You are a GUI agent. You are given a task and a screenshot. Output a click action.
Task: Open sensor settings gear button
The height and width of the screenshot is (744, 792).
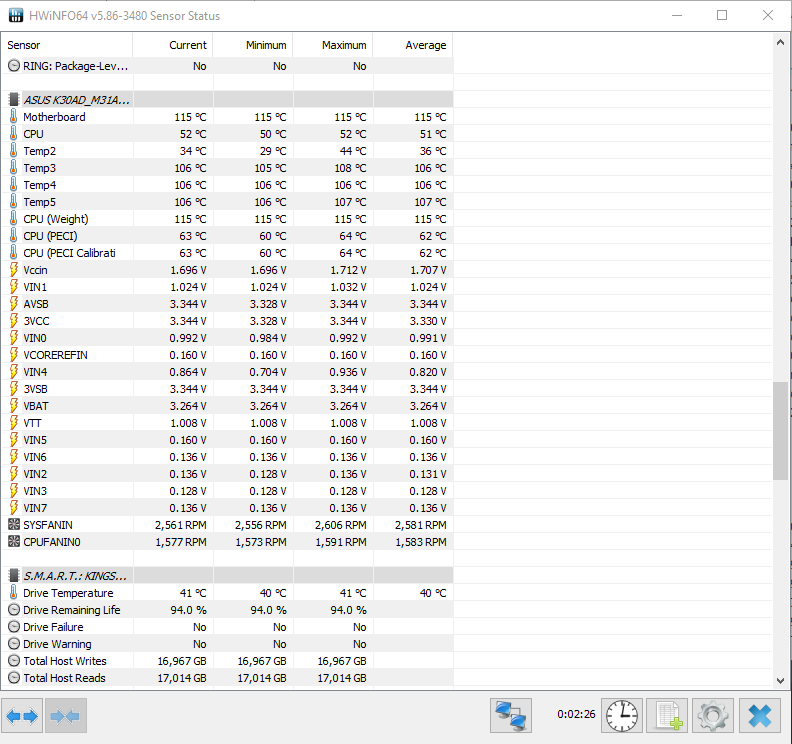(x=713, y=715)
